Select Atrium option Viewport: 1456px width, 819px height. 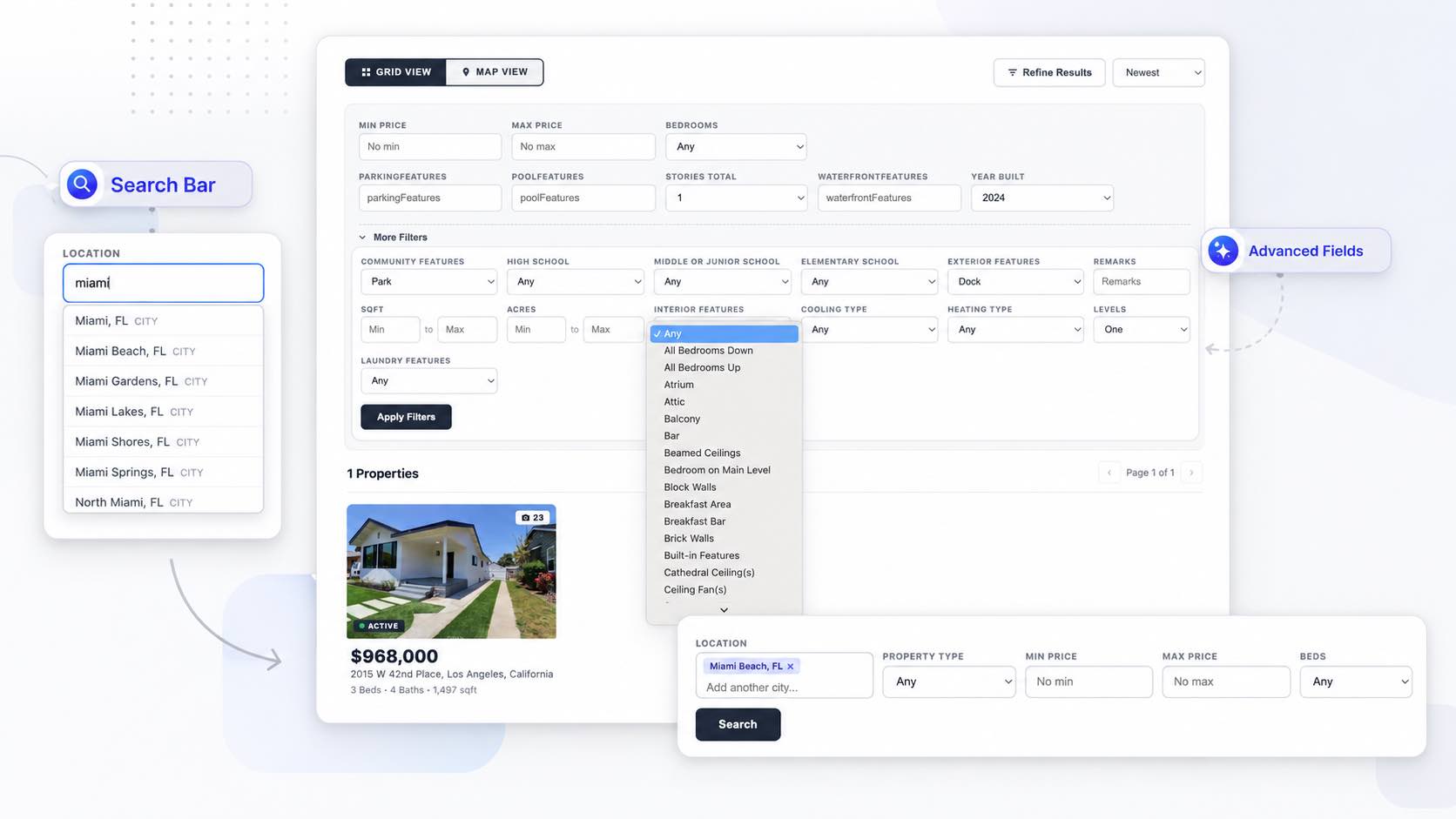pos(724,385)
